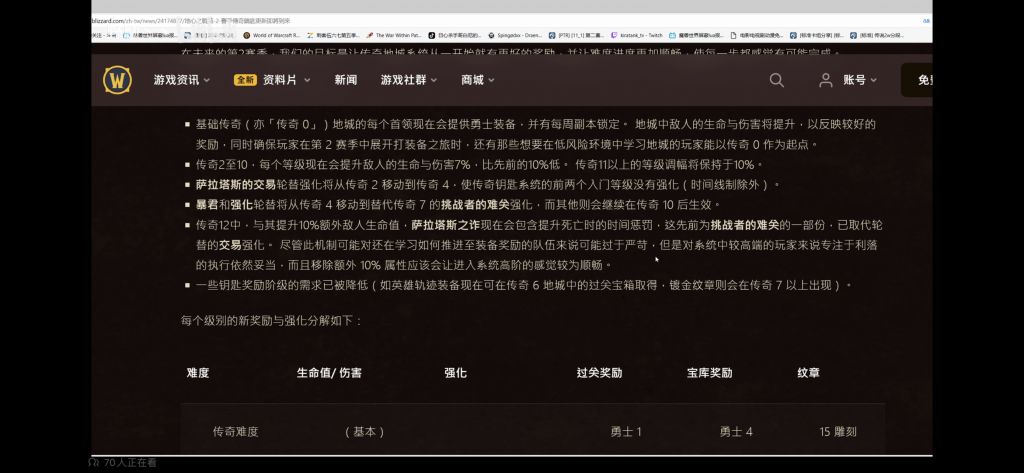Click the bold 萨拉塔斯的交易 text
Viewport: 1024px width, 473px height.
[x=236, y=185]
